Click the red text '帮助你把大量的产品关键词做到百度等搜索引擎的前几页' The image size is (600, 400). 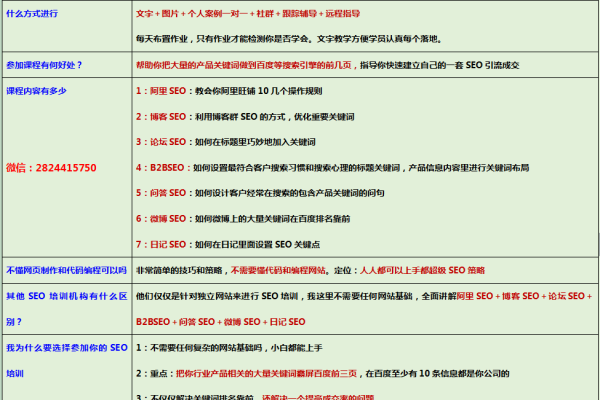point(243,65)
